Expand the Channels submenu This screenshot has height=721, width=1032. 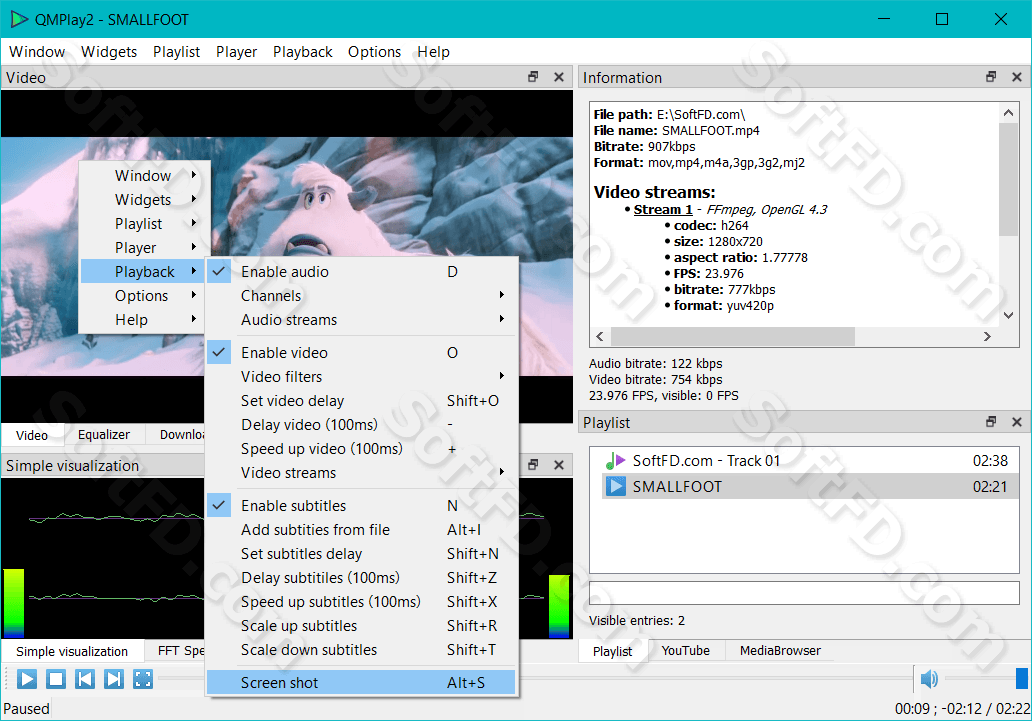(361, 296)
